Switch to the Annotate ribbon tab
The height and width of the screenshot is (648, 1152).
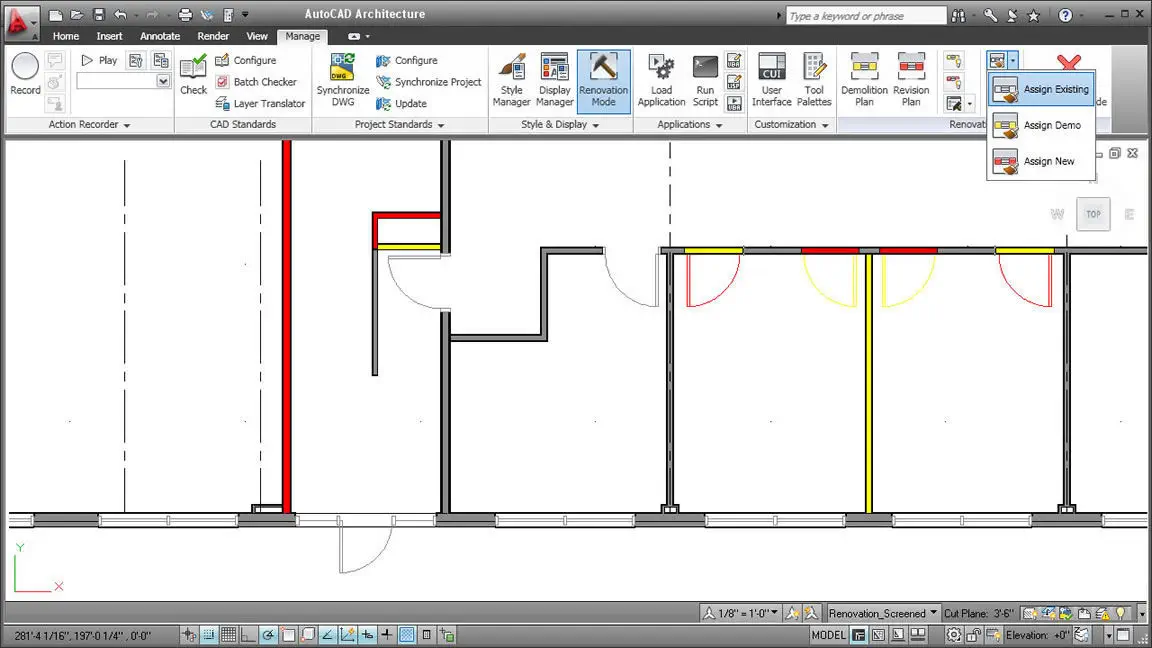160,36
